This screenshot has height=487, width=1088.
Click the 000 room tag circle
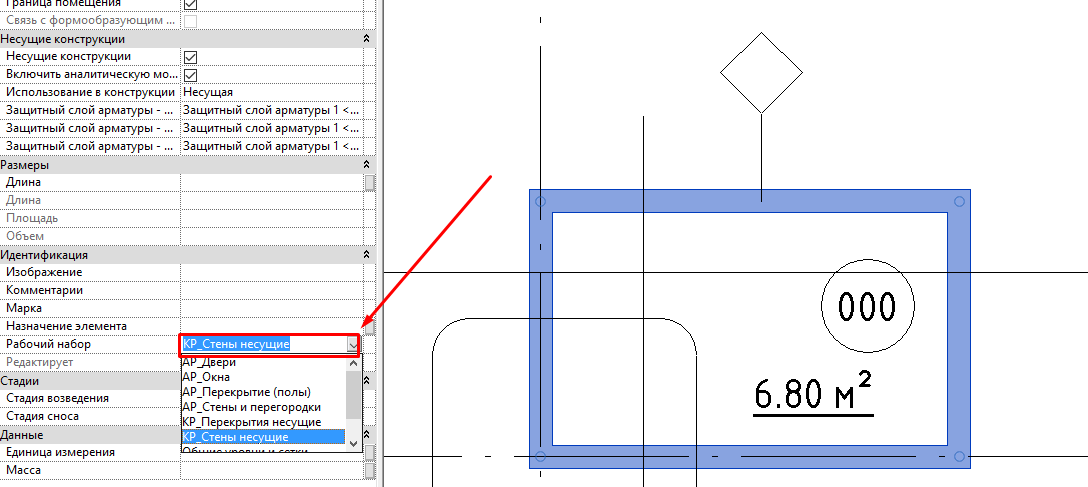tap(865, 308)
